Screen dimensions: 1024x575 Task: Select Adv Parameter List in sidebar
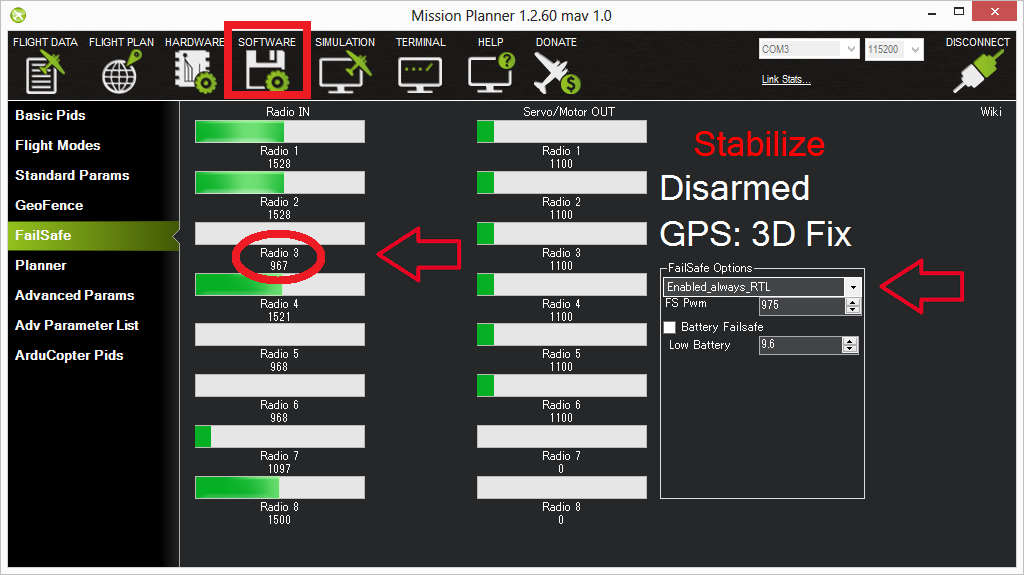click(76, 325)
